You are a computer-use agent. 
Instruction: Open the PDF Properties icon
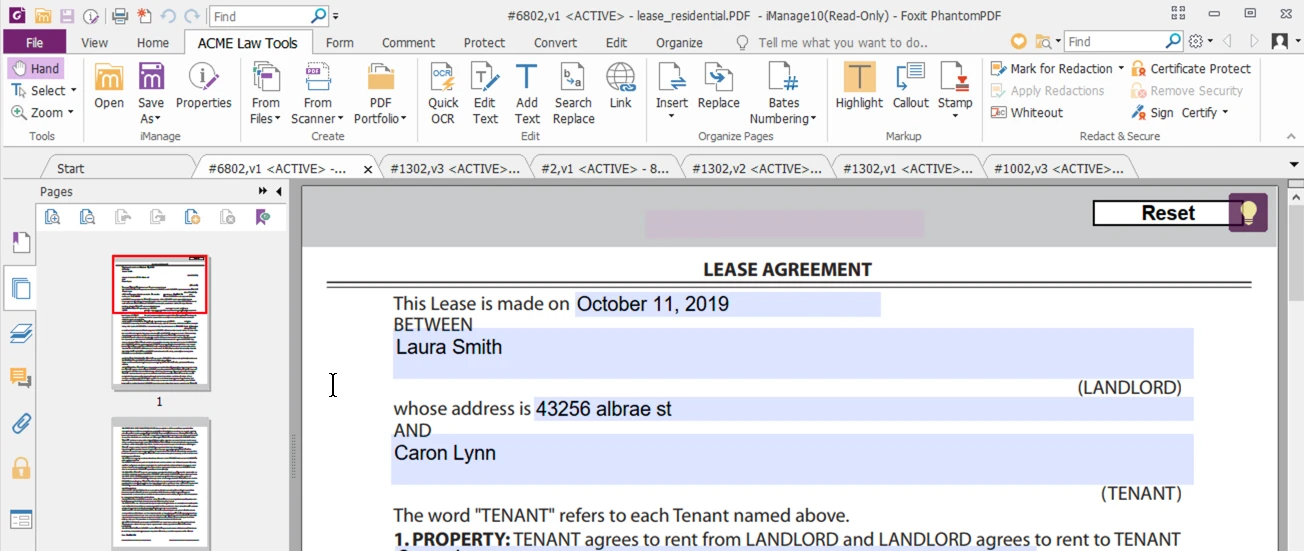click(203, 86)
